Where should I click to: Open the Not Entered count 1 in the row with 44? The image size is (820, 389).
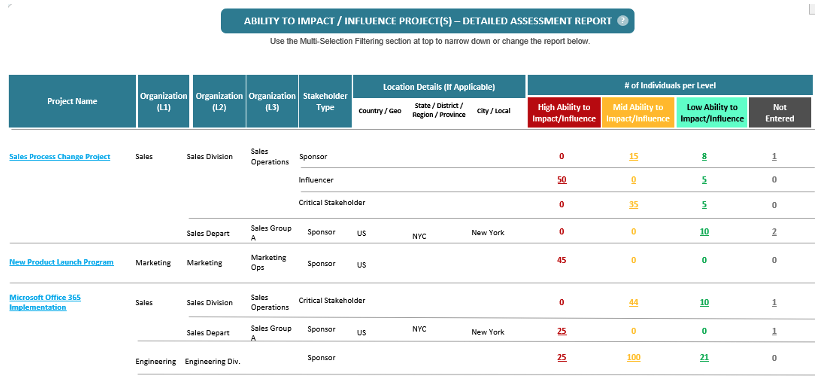pos(774,302)
